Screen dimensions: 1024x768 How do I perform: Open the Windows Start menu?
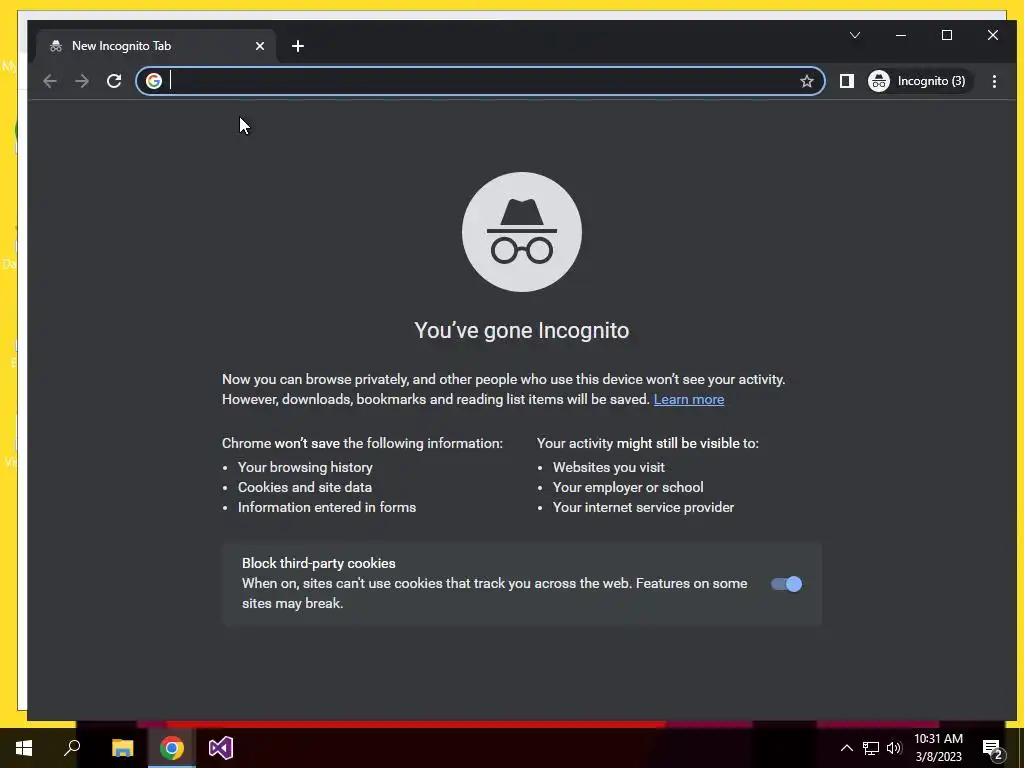24,748
